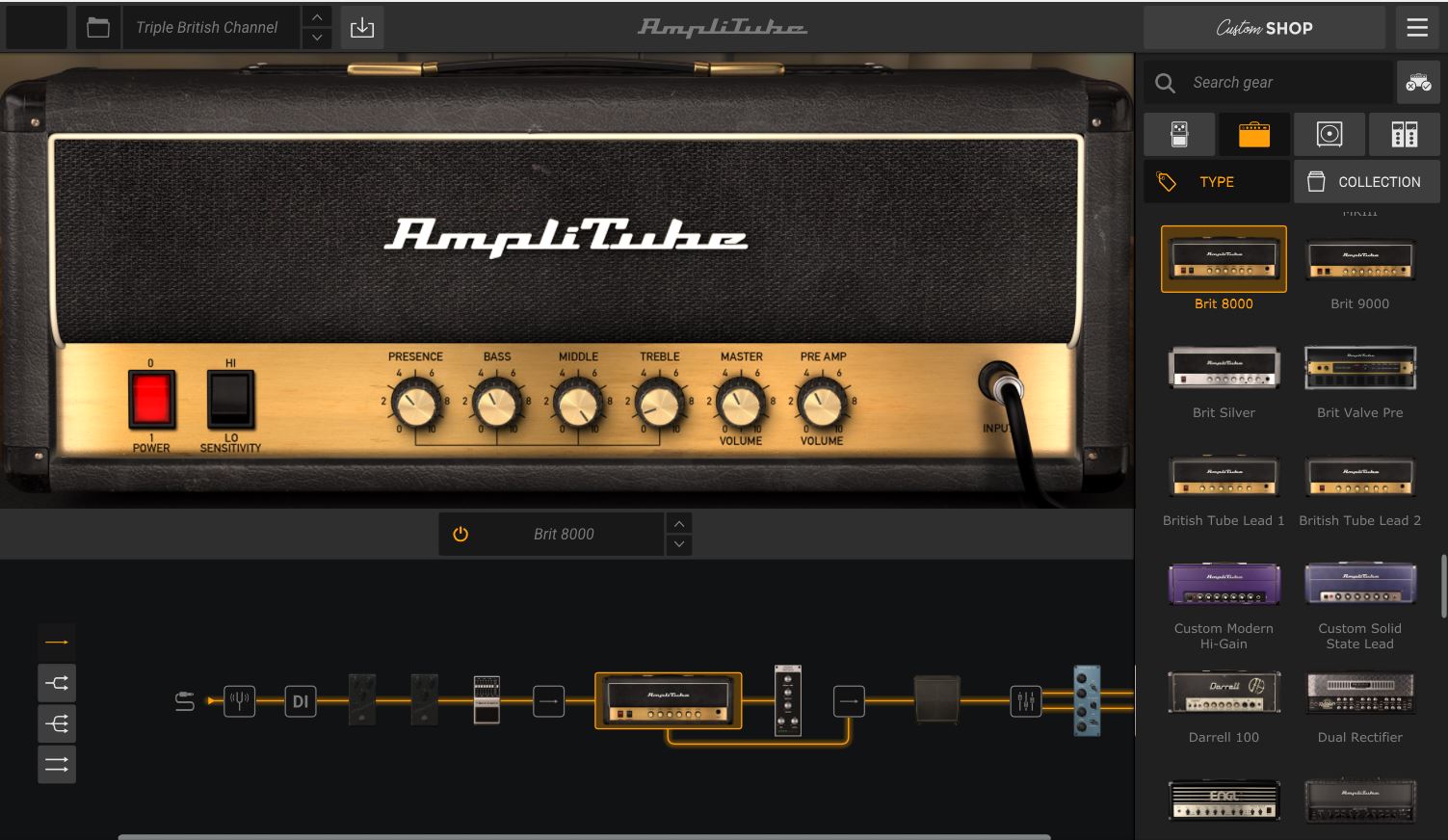
Task: Select the stomp pedal gear category
Action: [x=1179, y=134]
